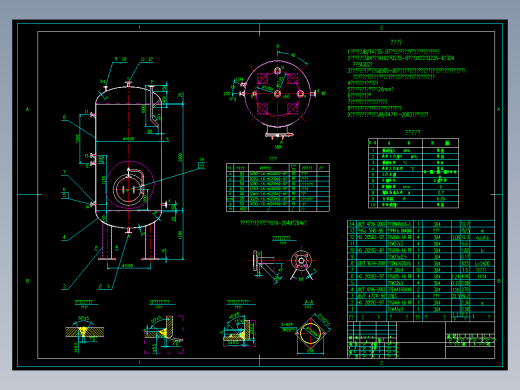Screen dimensions: 520x390
Task: Click the title block at drawing bottom right
Action: (421, 340)
